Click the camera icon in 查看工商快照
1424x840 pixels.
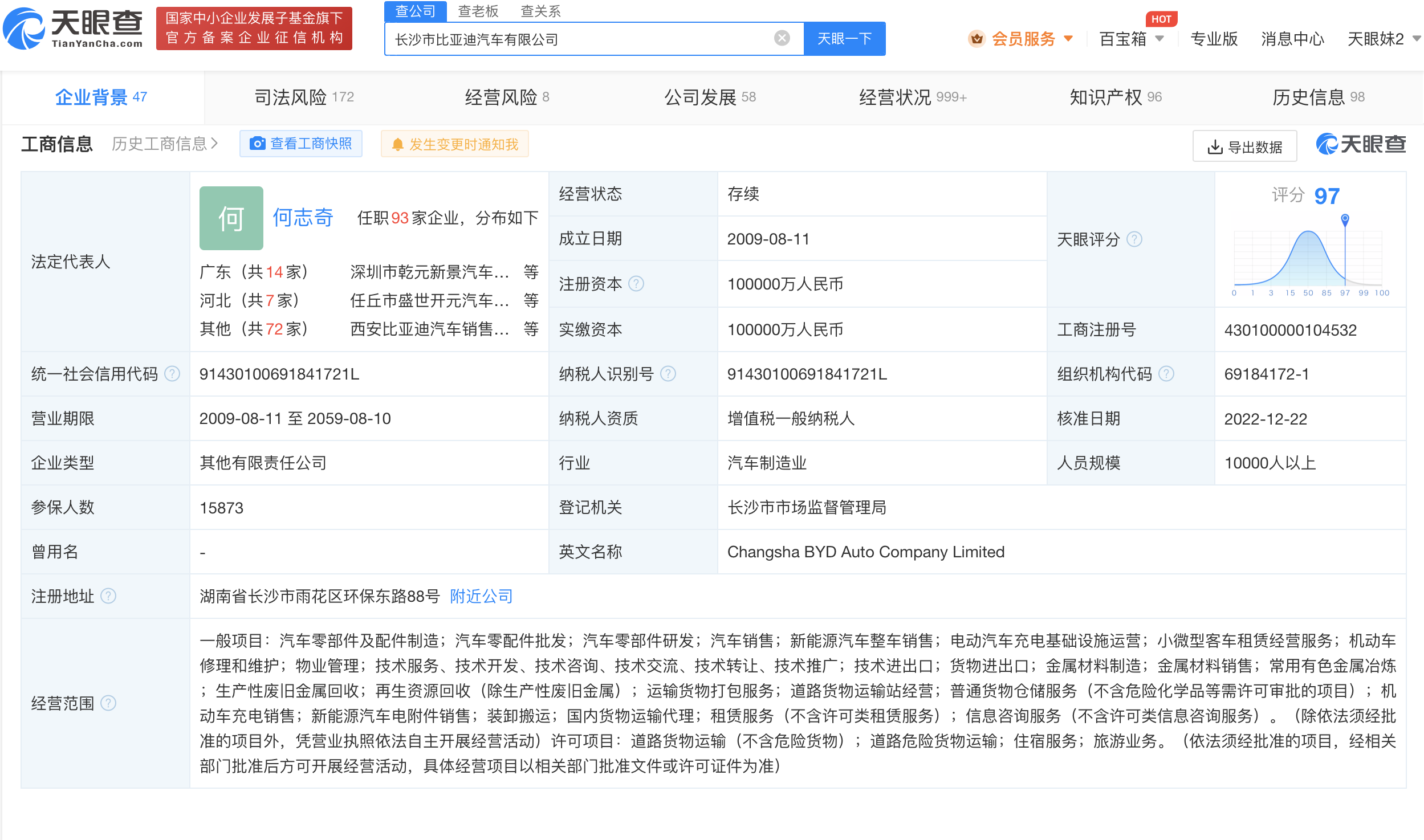pyautogui.click(x=258, y=144)
